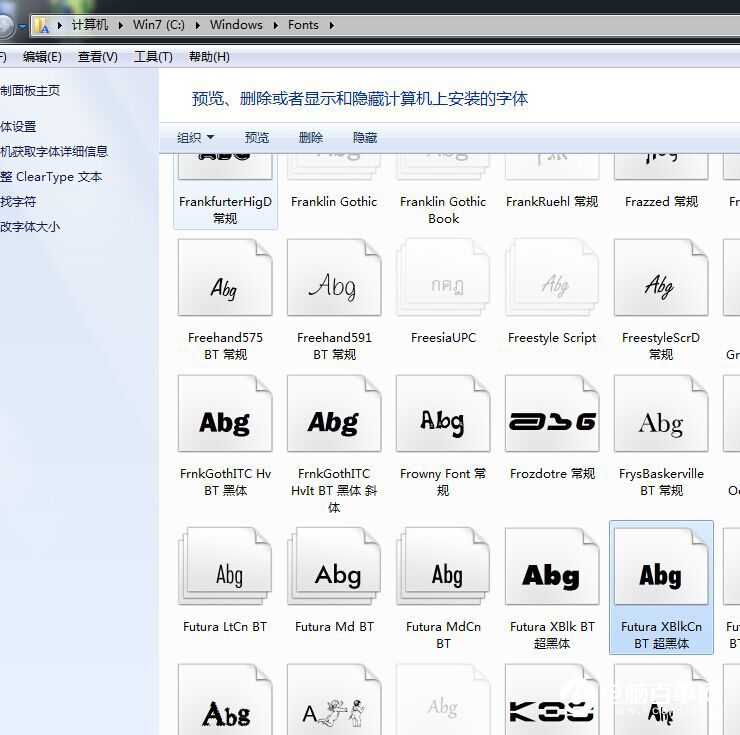Select the Futura Md BT font icon

coord(334,566)
